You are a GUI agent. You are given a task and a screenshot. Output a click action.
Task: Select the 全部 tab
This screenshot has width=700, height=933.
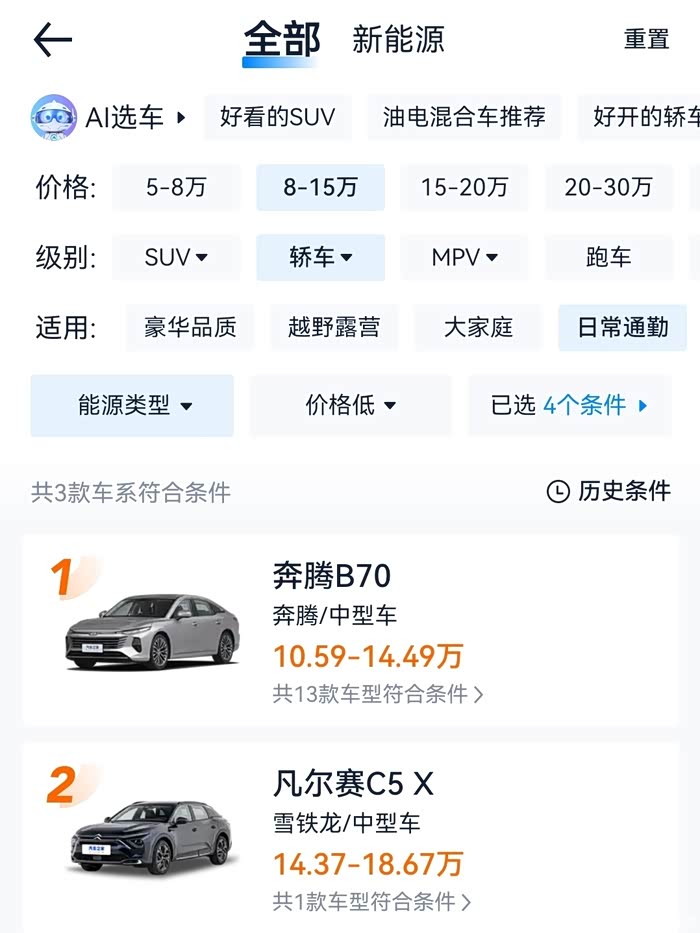[282, 40]
